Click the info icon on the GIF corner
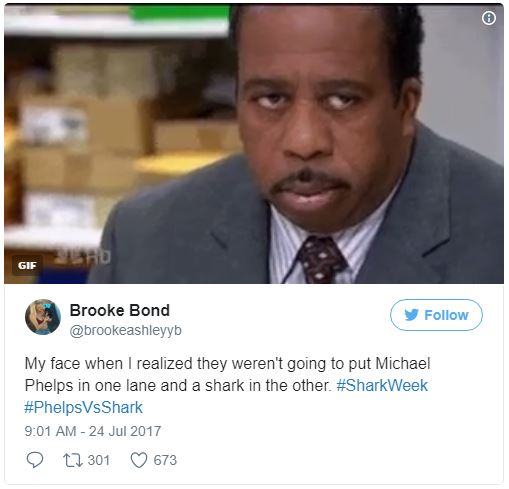509x489 pixels. 489,18
